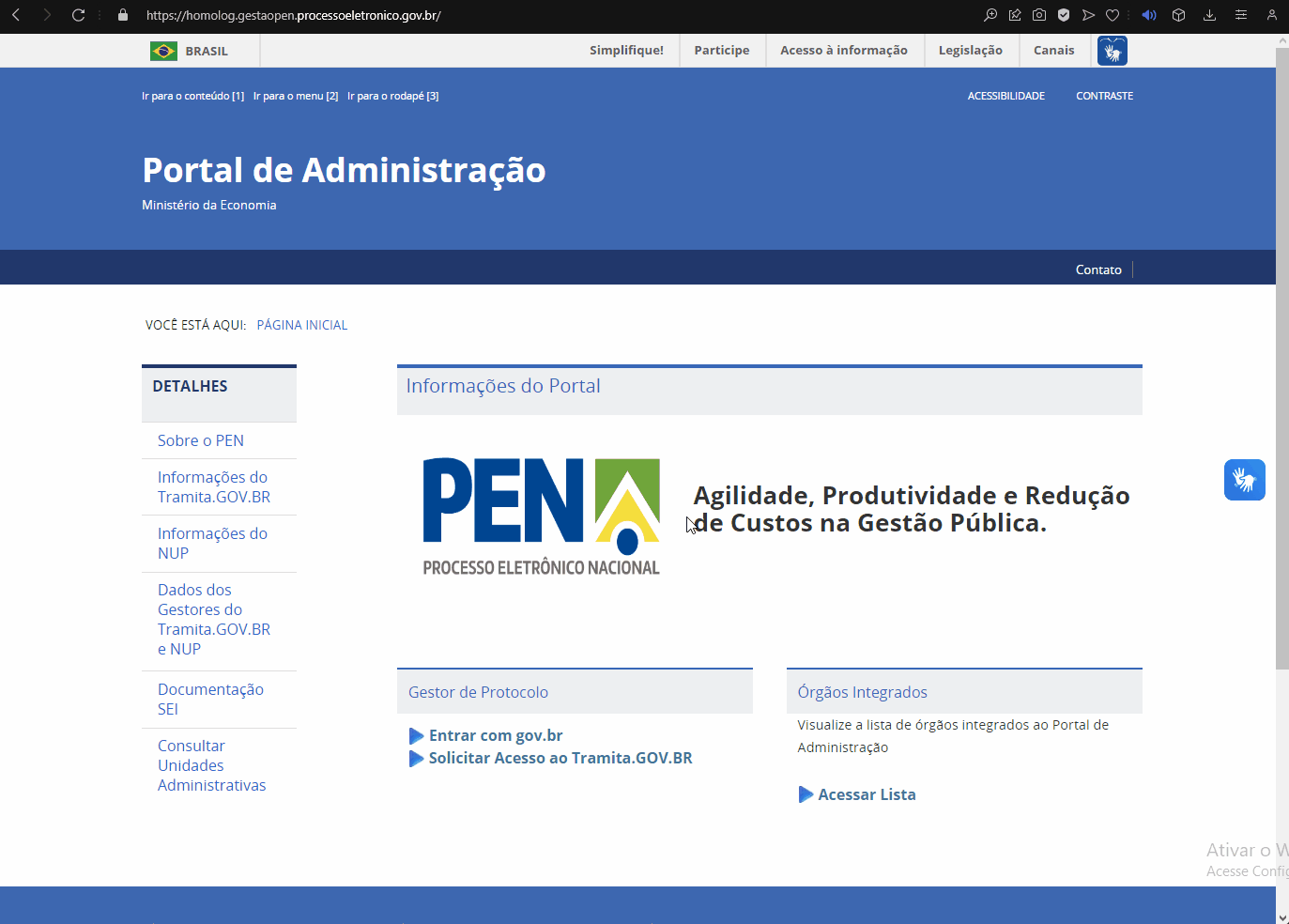Click arrow icon beside Solicitar Acesso
This screenshot has height=924, width=1289.
pos(417,759)
